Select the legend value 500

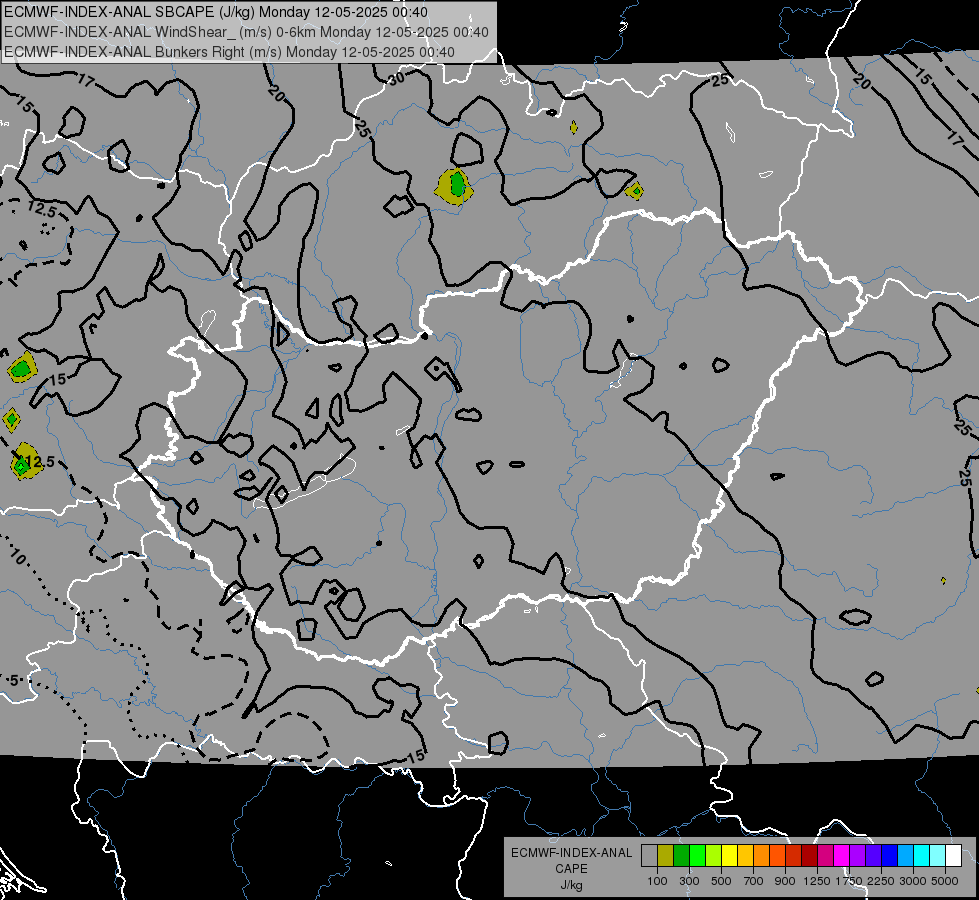(x=721, y=881)
